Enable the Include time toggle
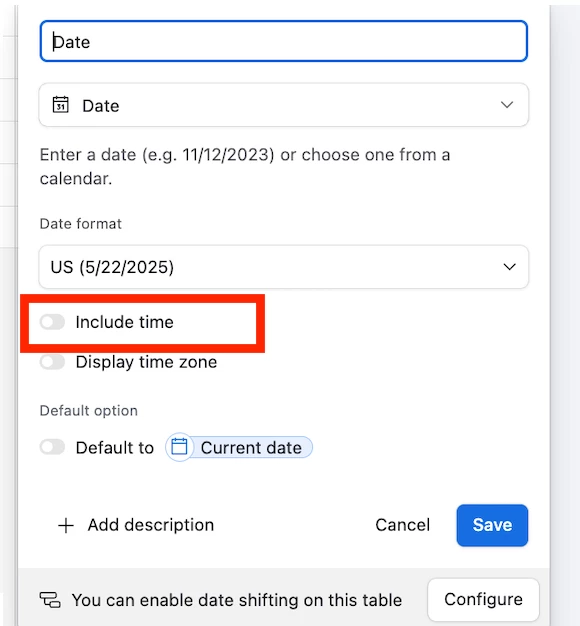Screen dimensions: 580x626 (52, 322)
